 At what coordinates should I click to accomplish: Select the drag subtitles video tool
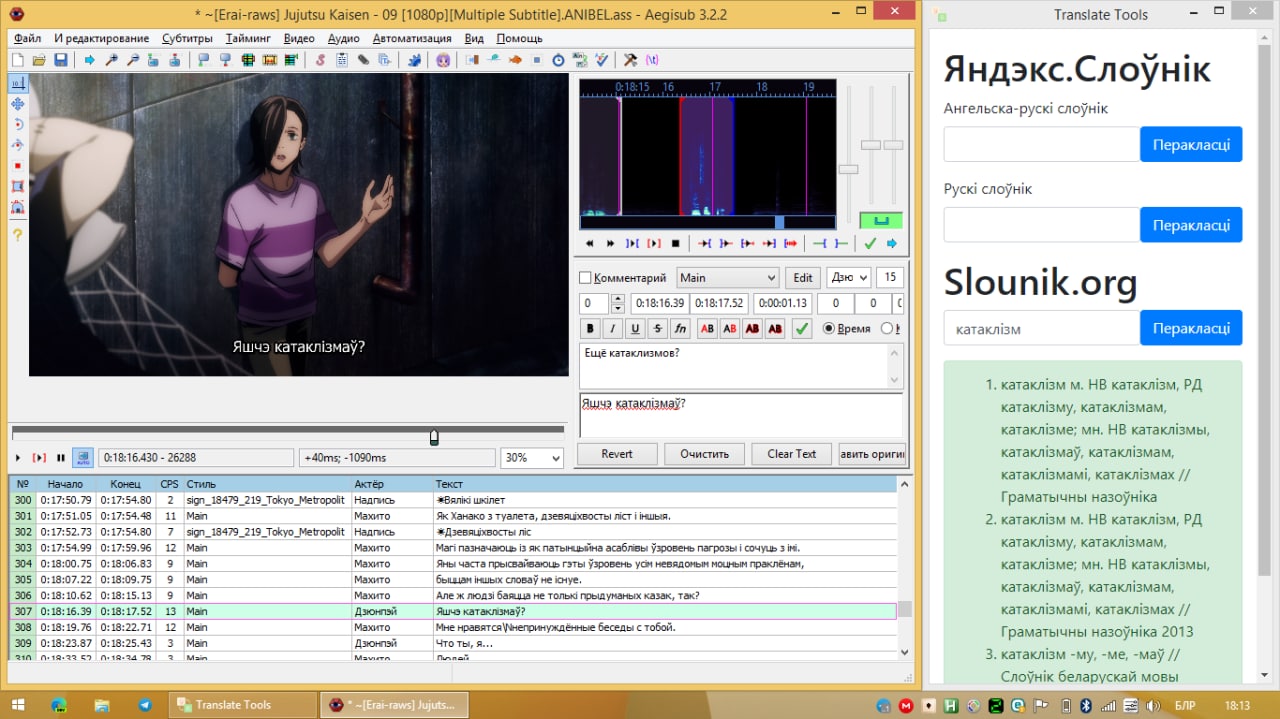17,104
